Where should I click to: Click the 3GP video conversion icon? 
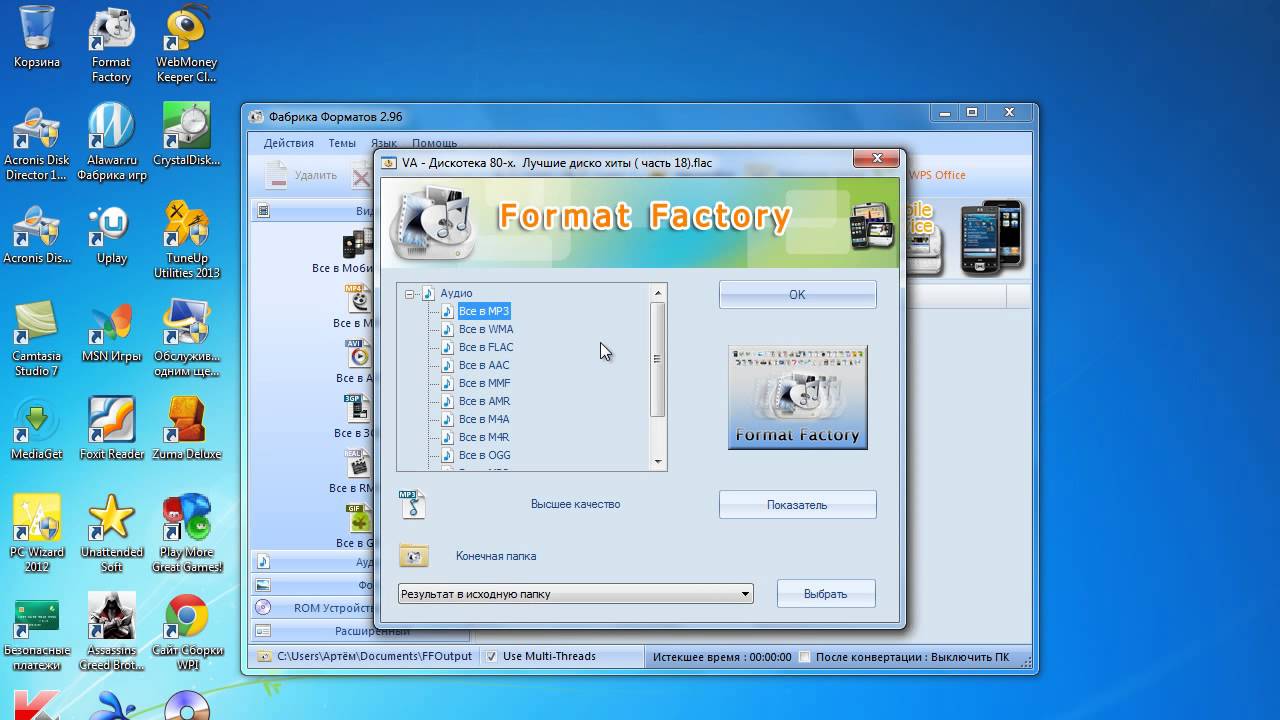coord(358,409)
